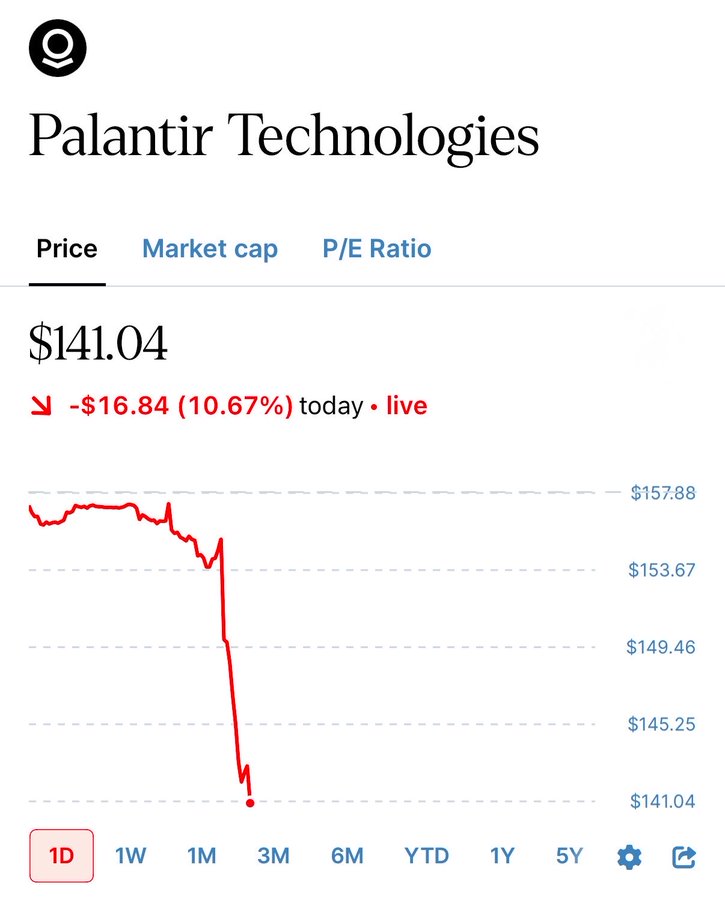Show the 1Y price history
Image resolution: width=725 pixels, height=900 pixels.
(x=502, y=856)
